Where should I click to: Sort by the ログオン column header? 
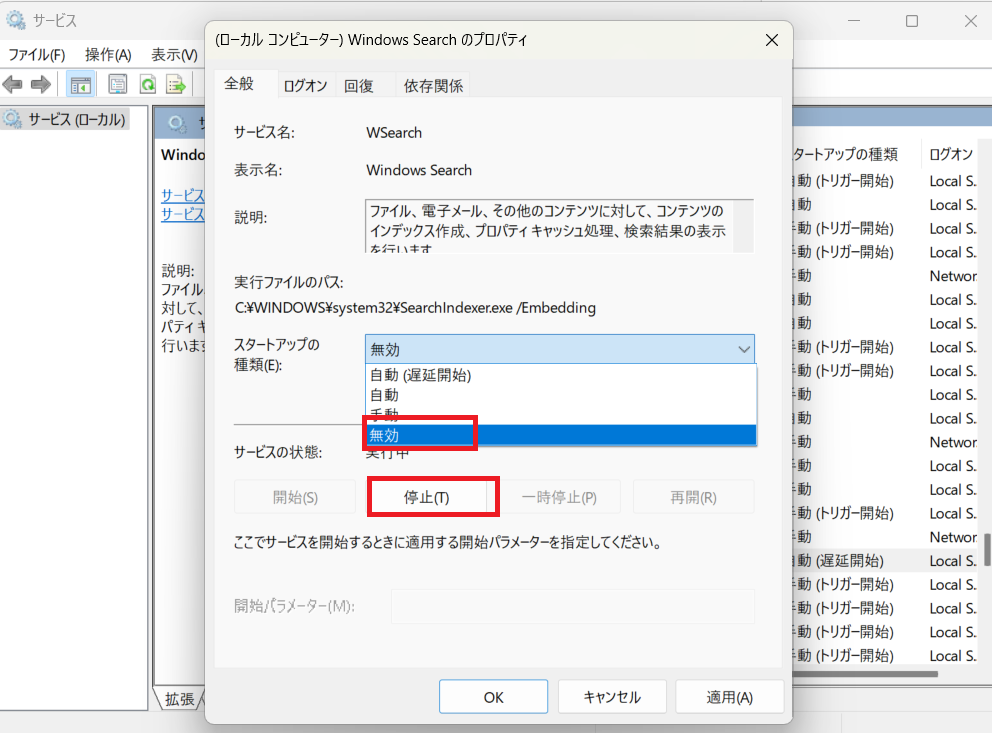point(951,154)
